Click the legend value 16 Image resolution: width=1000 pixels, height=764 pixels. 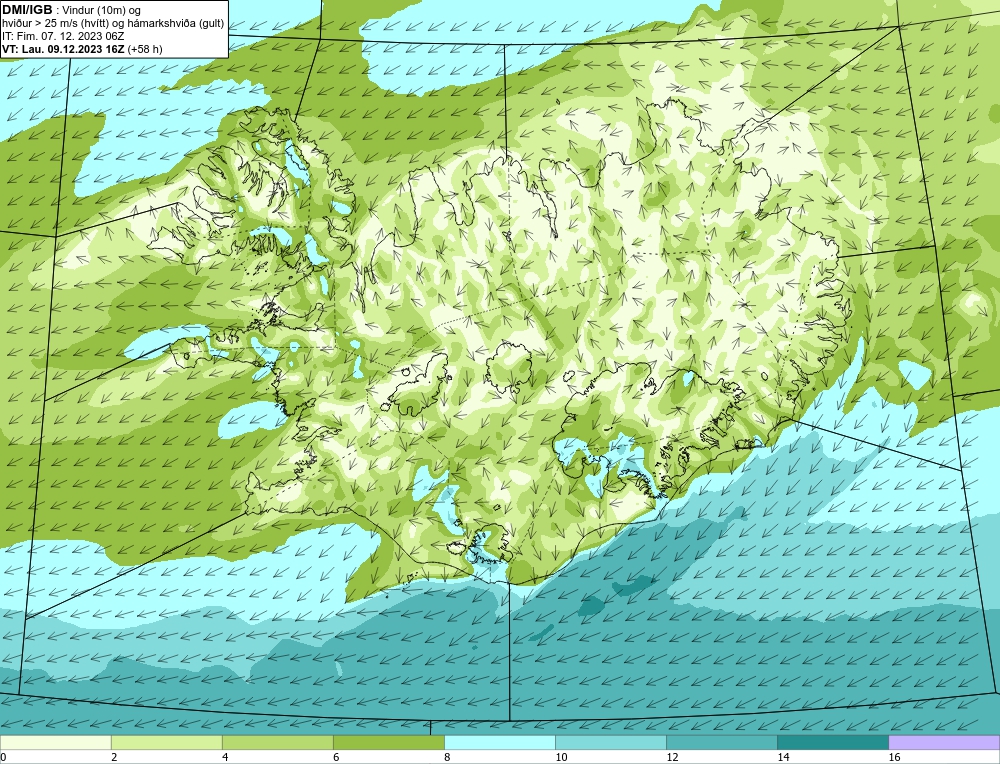pos(893,757)
